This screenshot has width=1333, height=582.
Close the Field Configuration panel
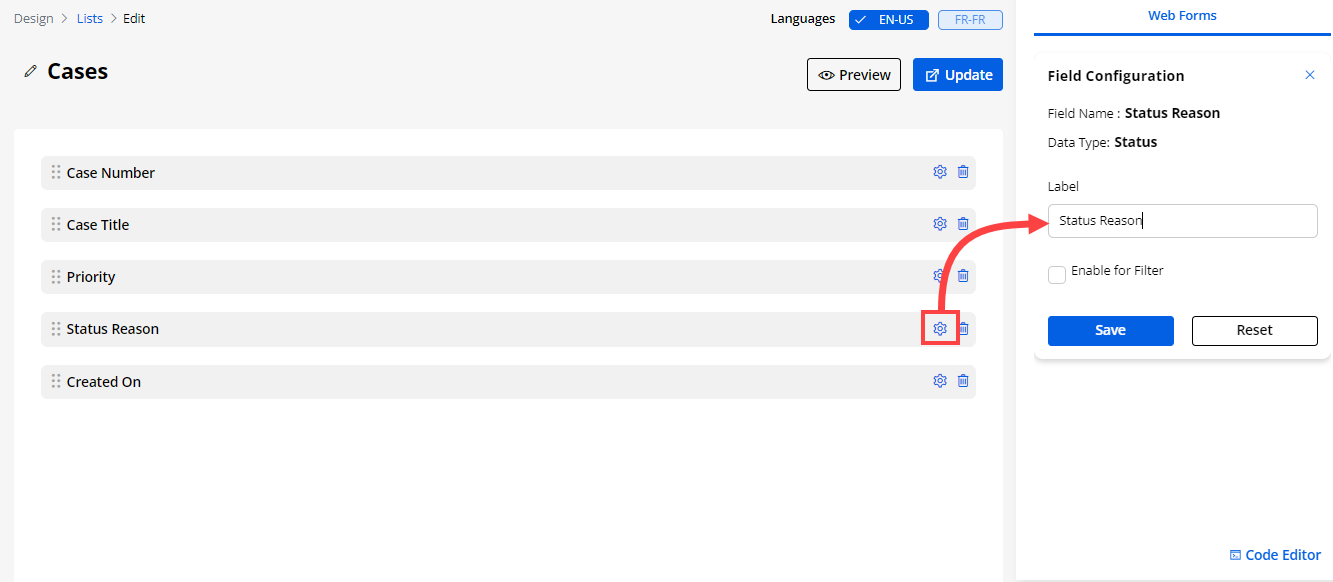pos(1309,76)
